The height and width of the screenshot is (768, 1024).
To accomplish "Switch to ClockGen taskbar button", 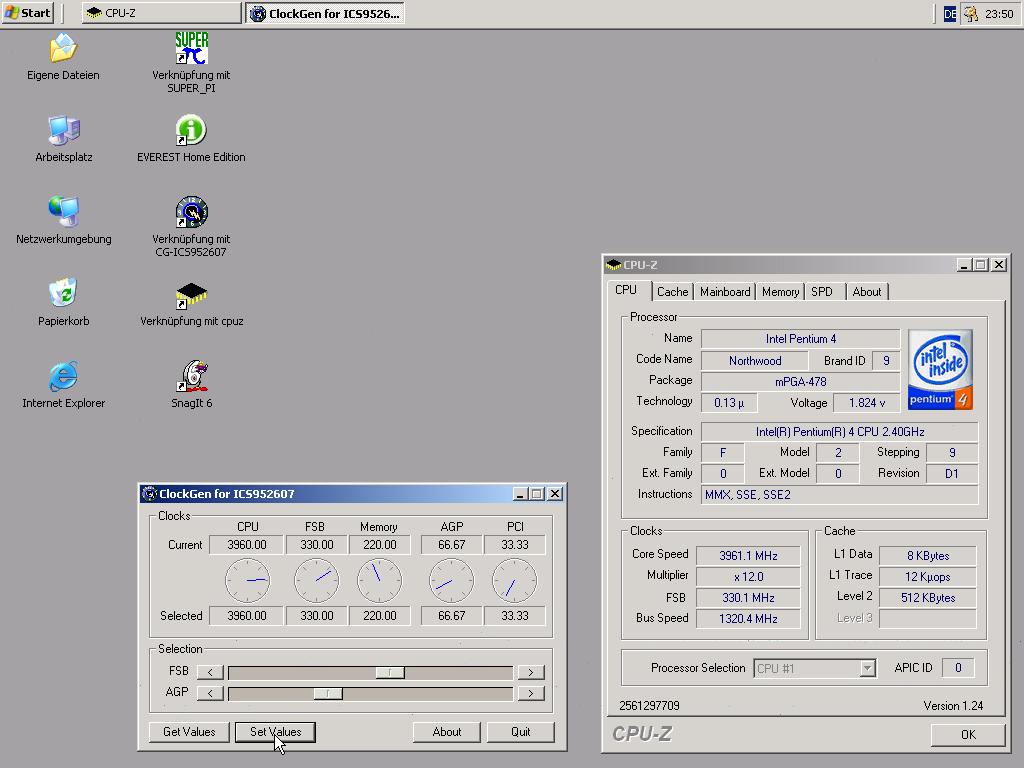I will (325, 13).
